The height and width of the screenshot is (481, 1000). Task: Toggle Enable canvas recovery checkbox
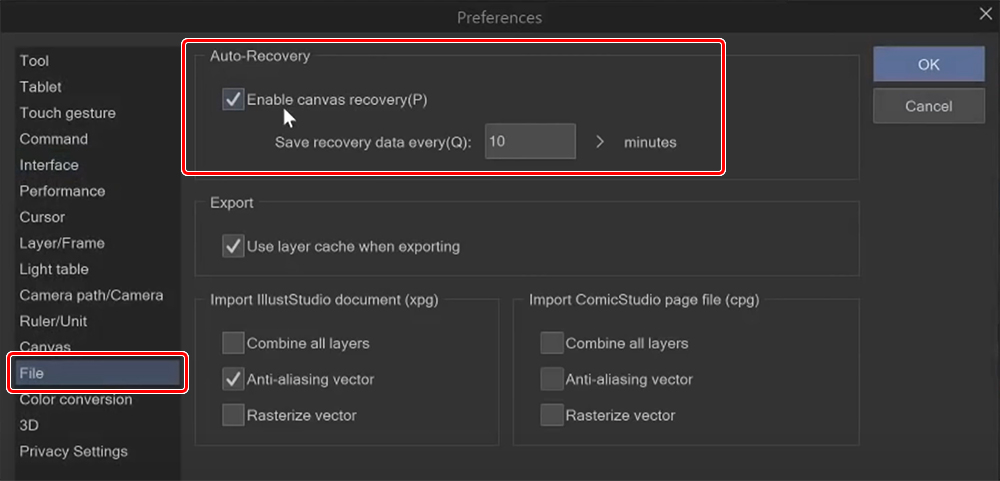point(233,99)
